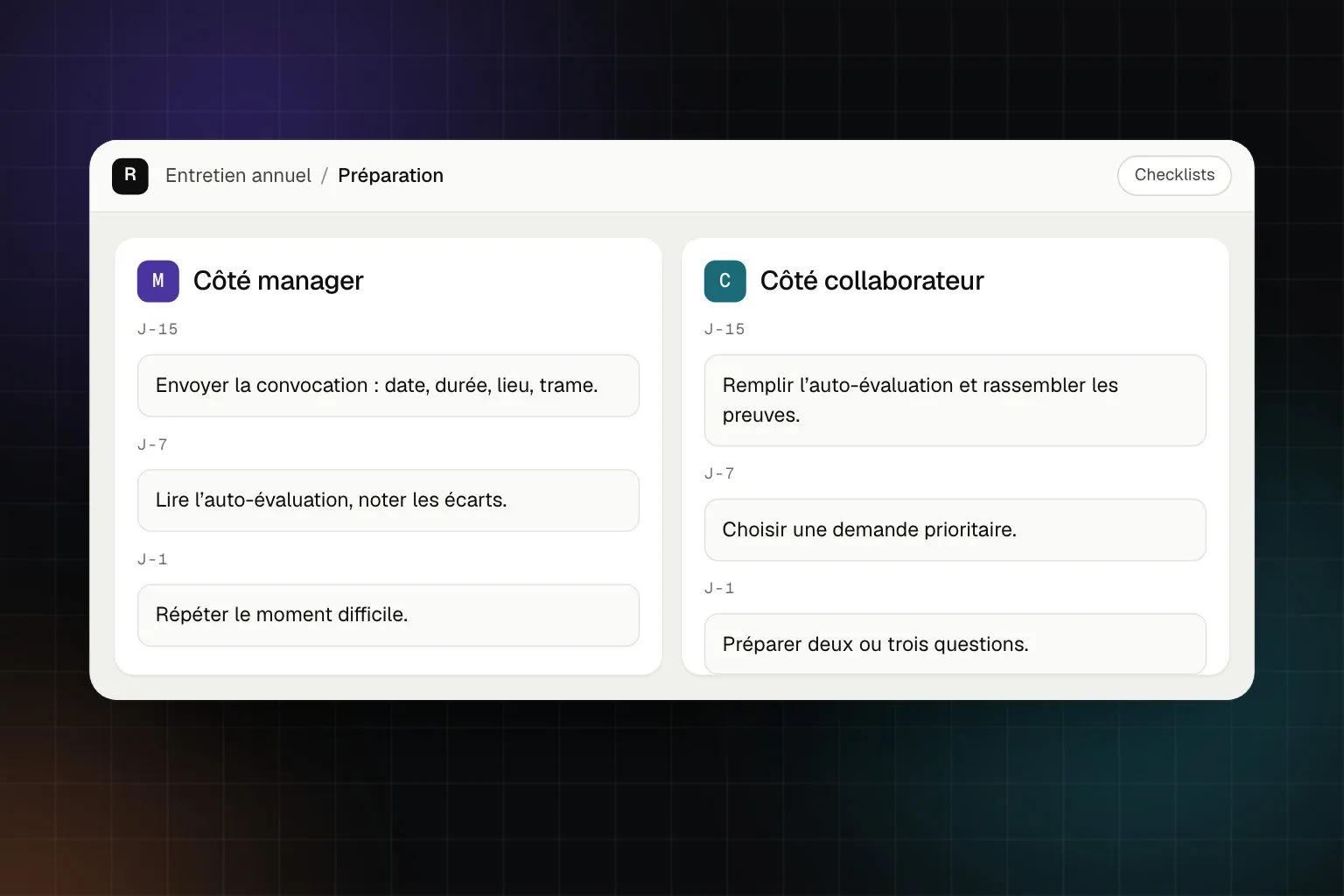The height and width of the screenshot is (896, 1344).
Task: Click J-15 label under Côté manager
Action: pos(157,329)
